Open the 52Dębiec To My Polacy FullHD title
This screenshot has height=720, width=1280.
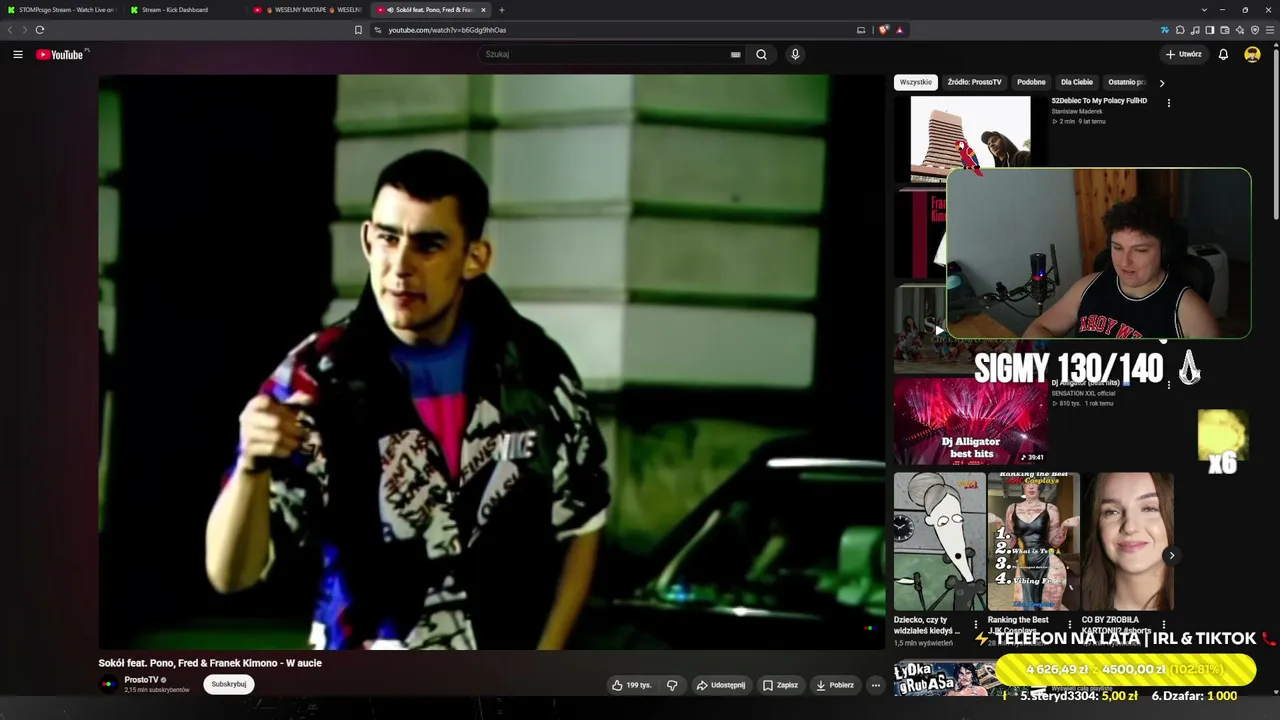pyautogui.click(x=1099, y=101)
